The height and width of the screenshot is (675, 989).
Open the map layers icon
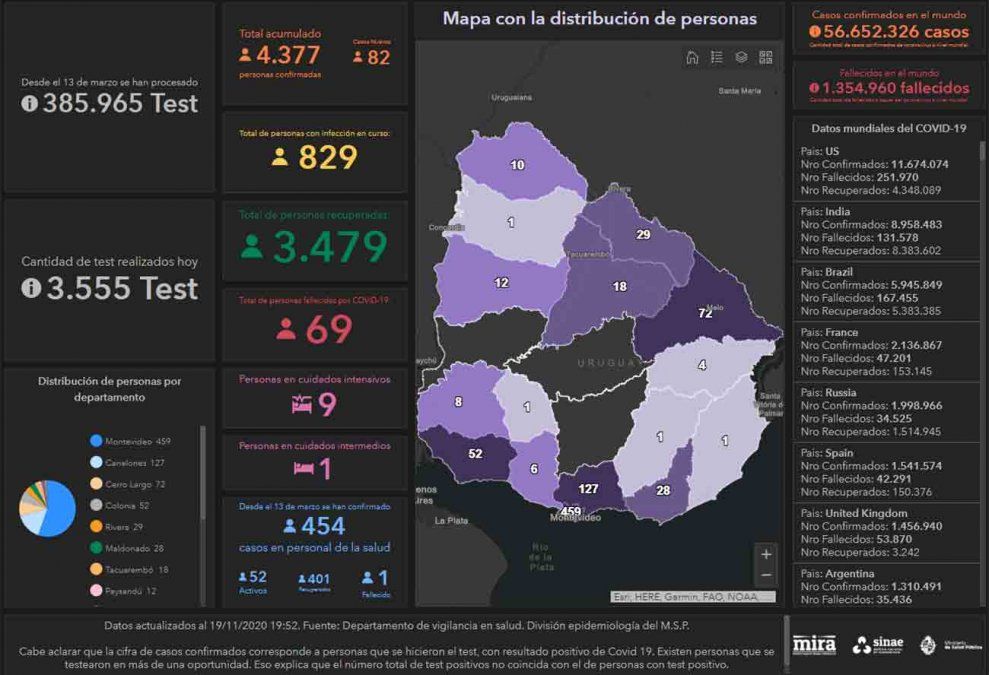click(x=741, y=57)
